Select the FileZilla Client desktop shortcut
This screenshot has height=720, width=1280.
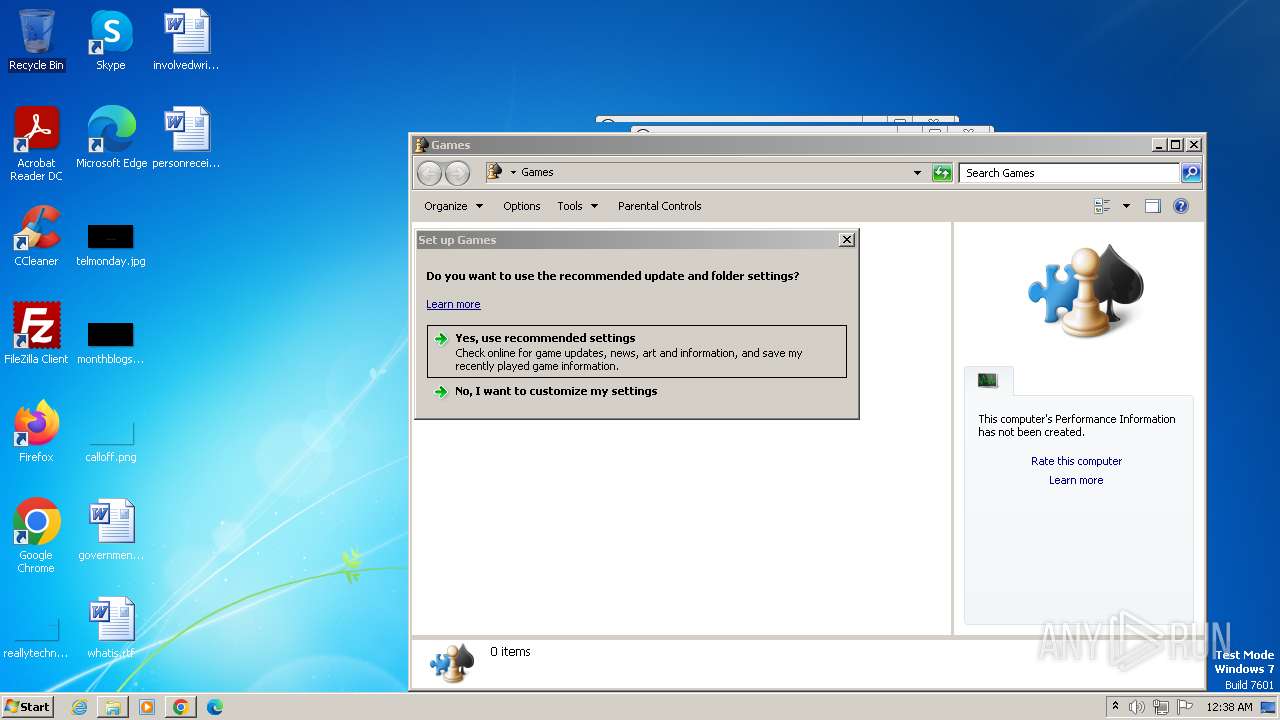coord(36,334)
